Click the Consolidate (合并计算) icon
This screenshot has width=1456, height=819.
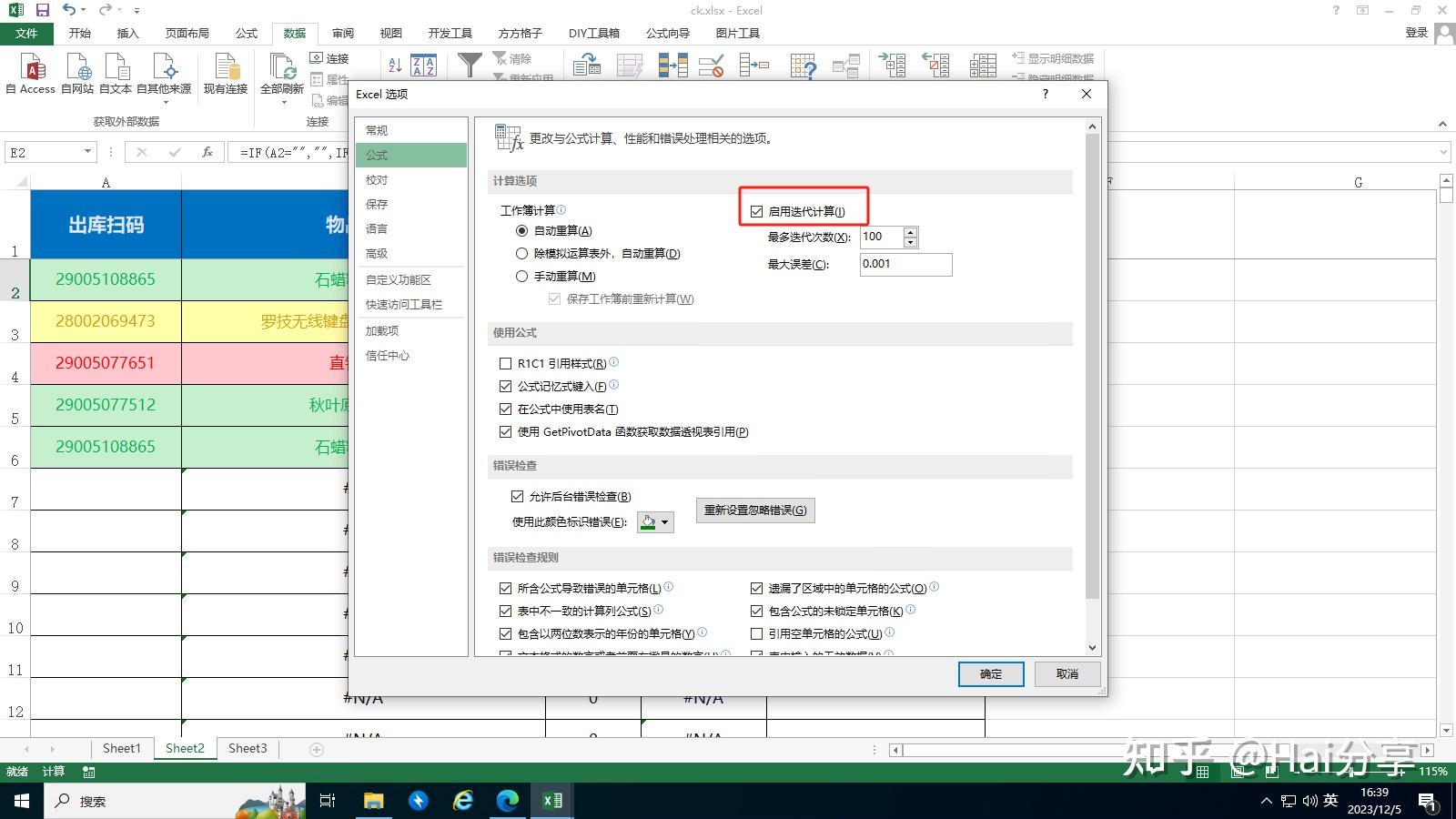click(x=753, y=66)
